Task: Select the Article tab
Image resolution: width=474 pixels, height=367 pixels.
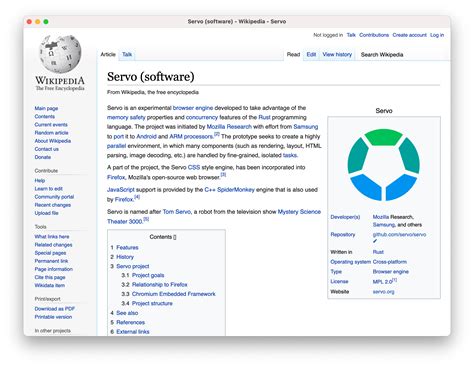Action: pos(108,54)
